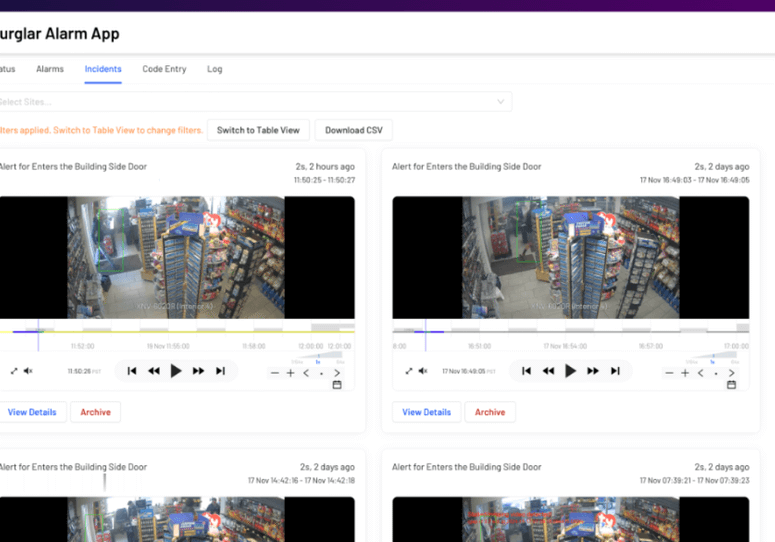The width and height of the screenshot is (775, 542).
Task: Open the Alarms tab
Action: click(x=50, y=69)
